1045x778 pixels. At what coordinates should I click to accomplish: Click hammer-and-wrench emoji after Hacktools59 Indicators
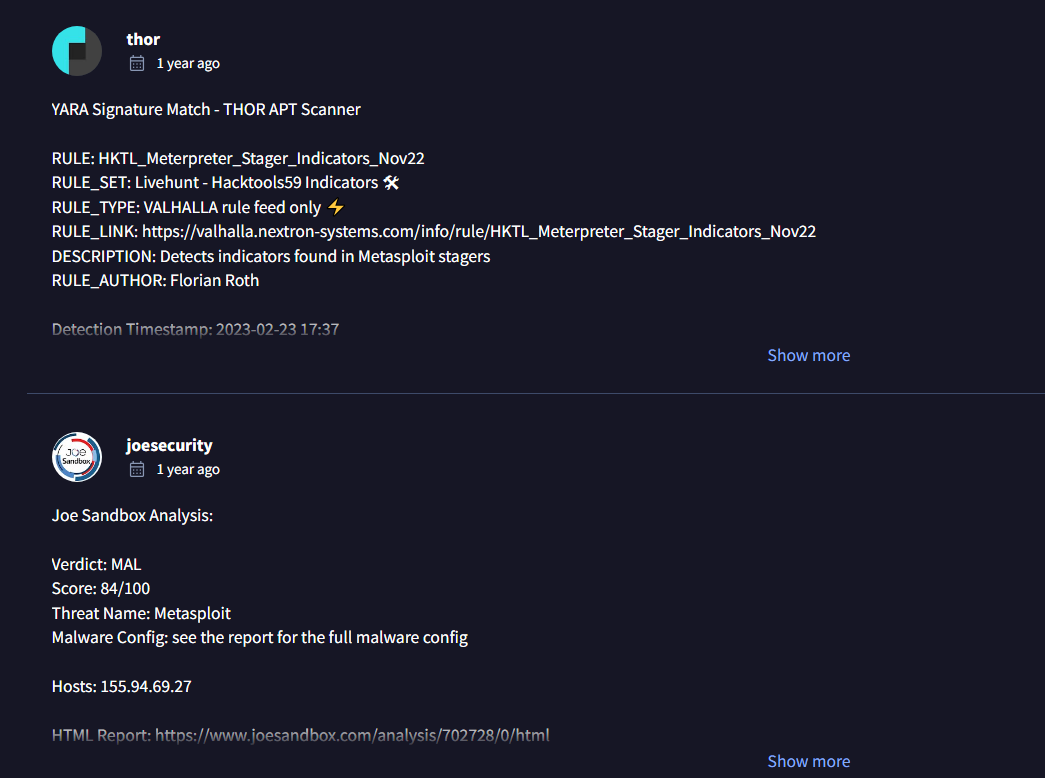[x=391, y=183]
